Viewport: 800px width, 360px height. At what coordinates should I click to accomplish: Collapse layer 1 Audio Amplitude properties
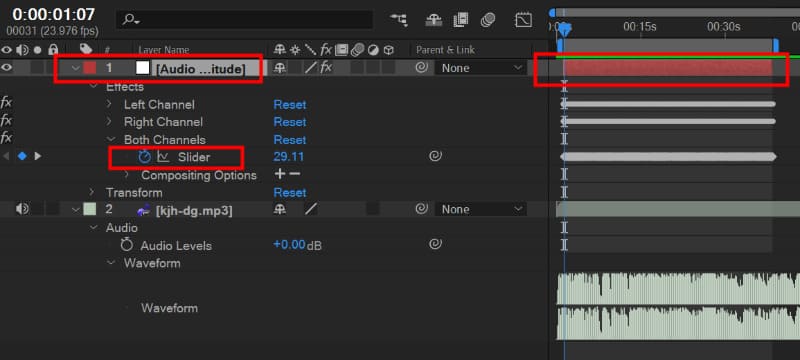(76, 68)
